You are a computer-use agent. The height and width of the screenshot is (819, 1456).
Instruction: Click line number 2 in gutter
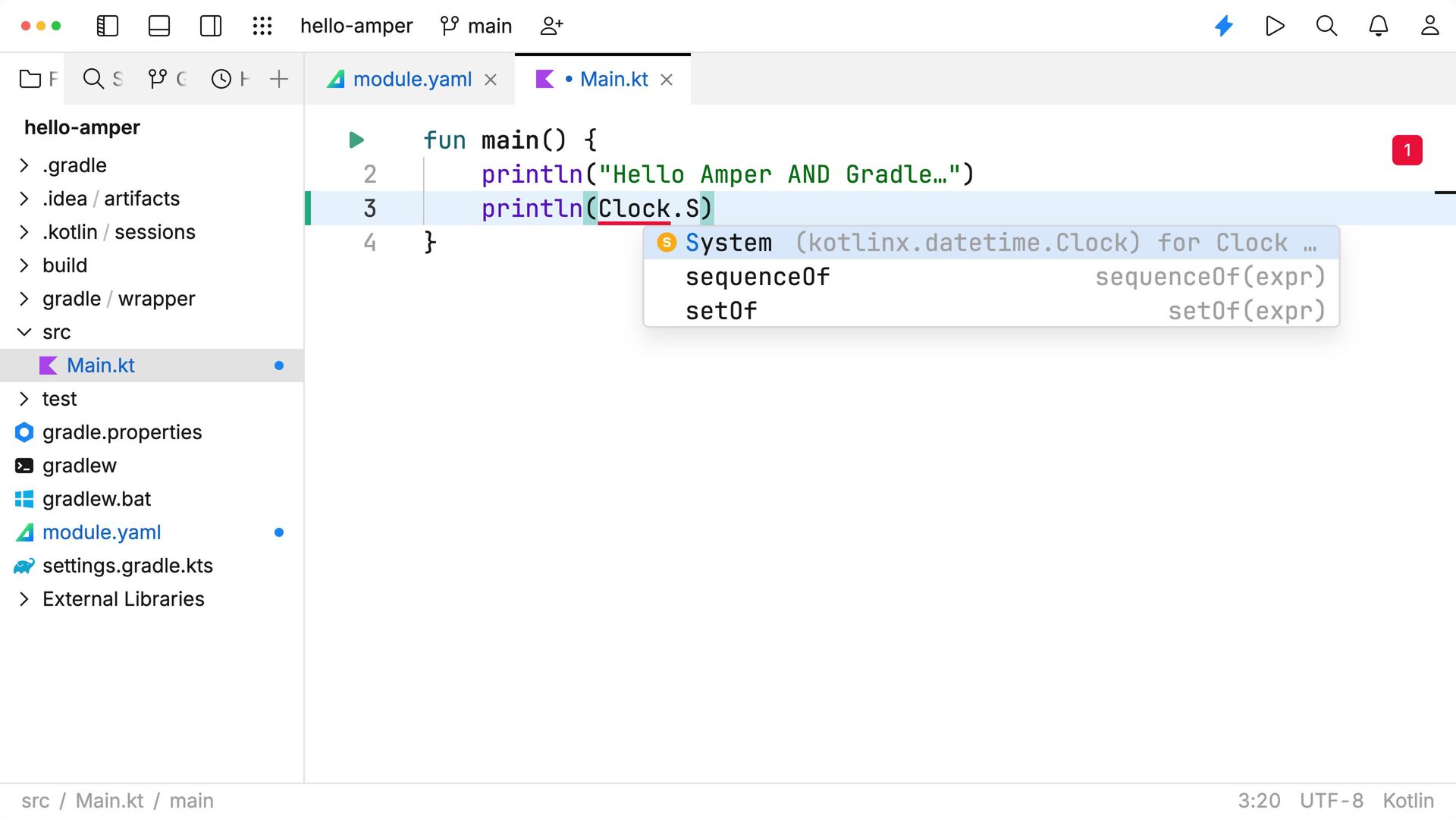[370, 174]
